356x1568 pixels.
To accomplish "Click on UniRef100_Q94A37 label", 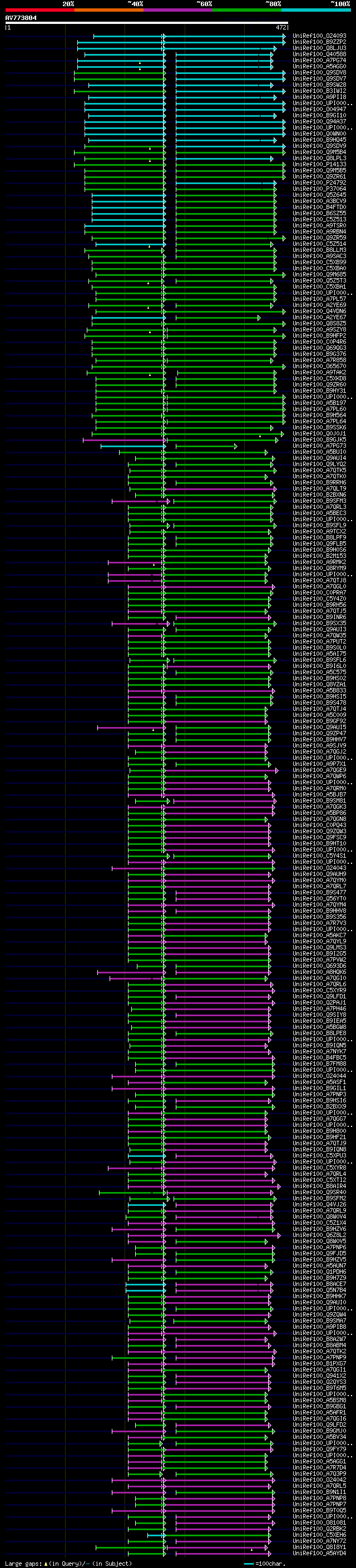I will [319, 121].
